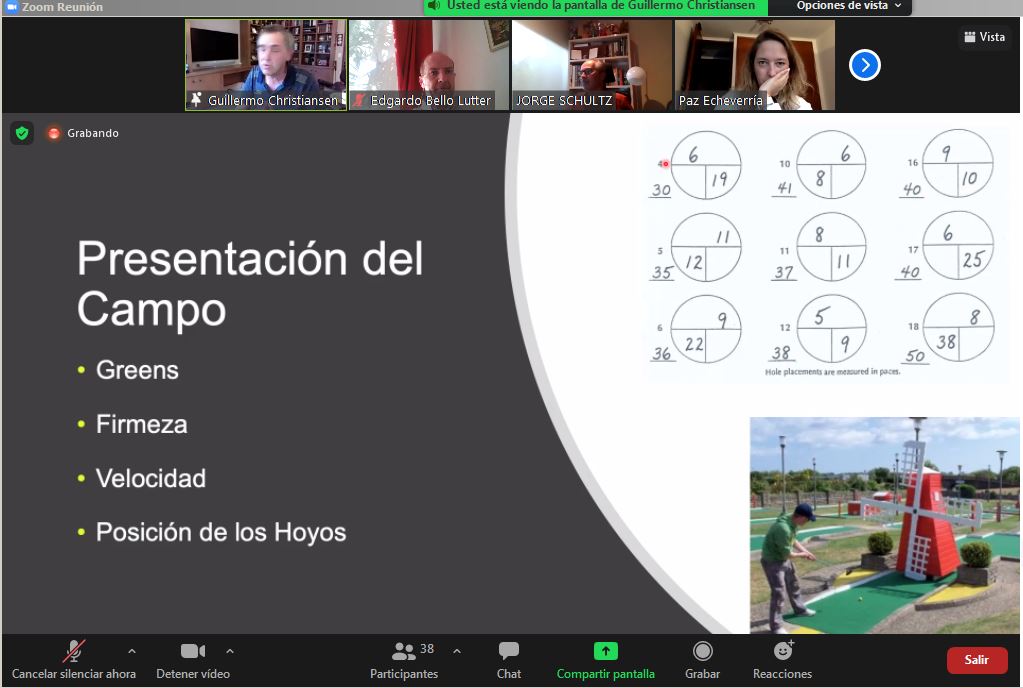Expand audio options arrow beside microphone
Screen dimensions: 1023x688
tap(132, 651)
